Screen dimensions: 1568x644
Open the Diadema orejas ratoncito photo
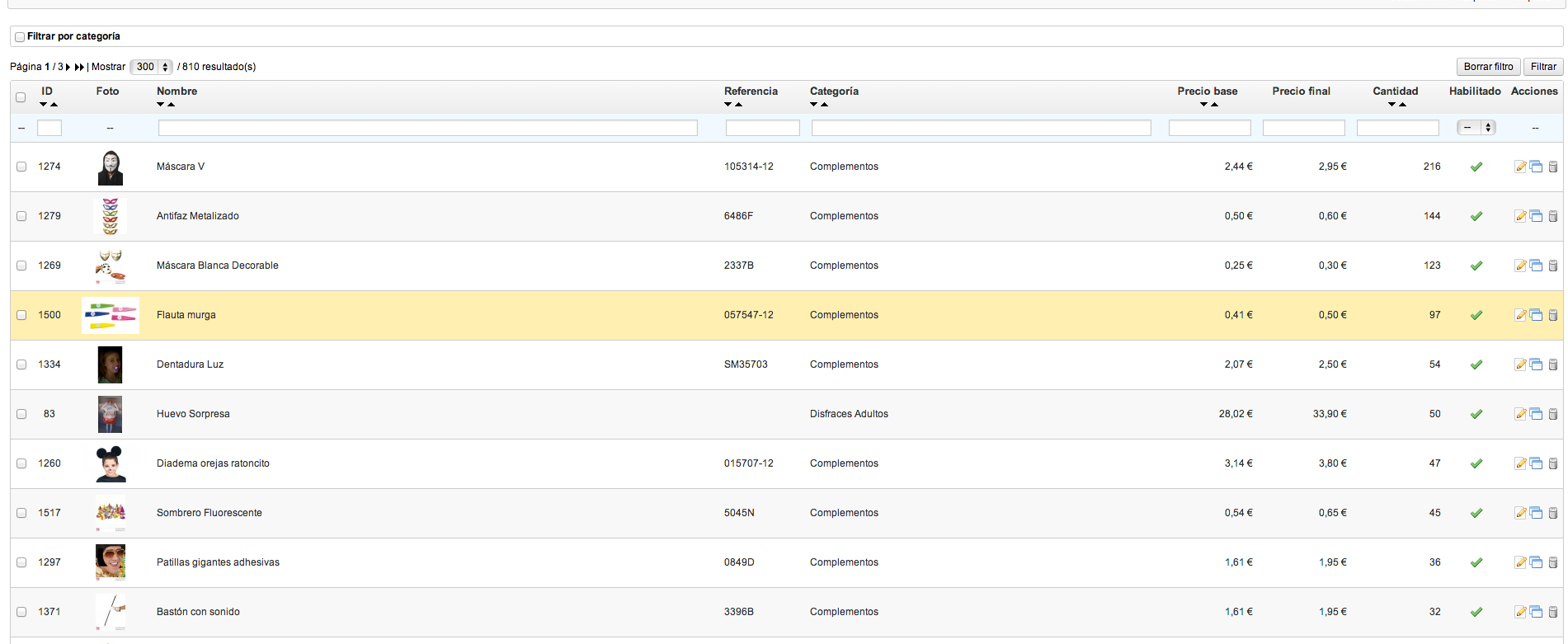tap(111, 464)
